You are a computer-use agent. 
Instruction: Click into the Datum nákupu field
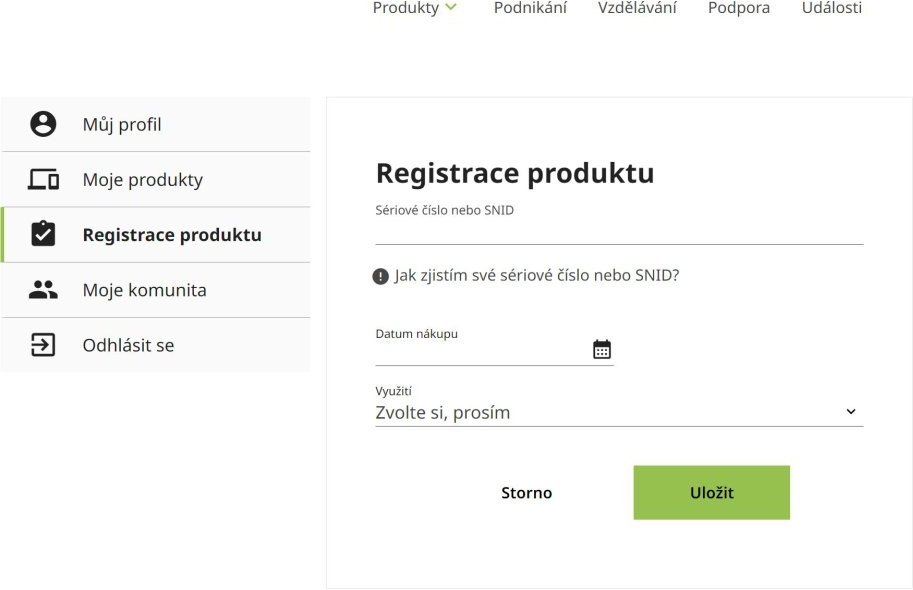pos(482,352)
